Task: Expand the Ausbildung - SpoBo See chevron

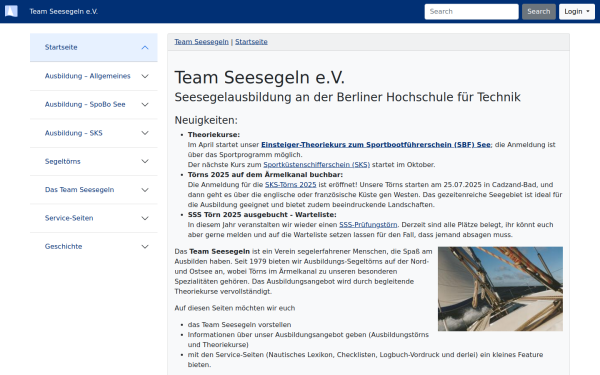Action: click(x=145, y=104)
